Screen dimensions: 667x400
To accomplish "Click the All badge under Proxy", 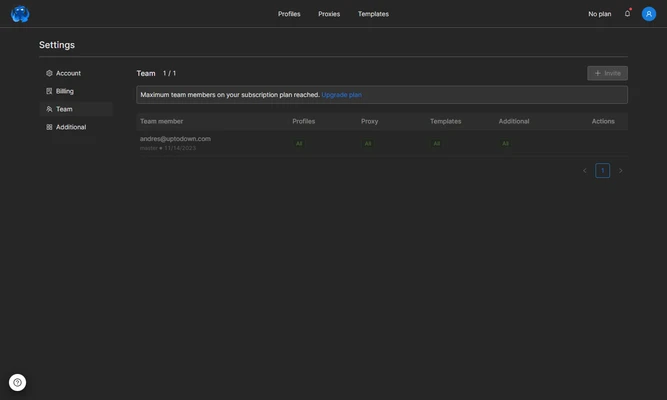I will 368,143.
